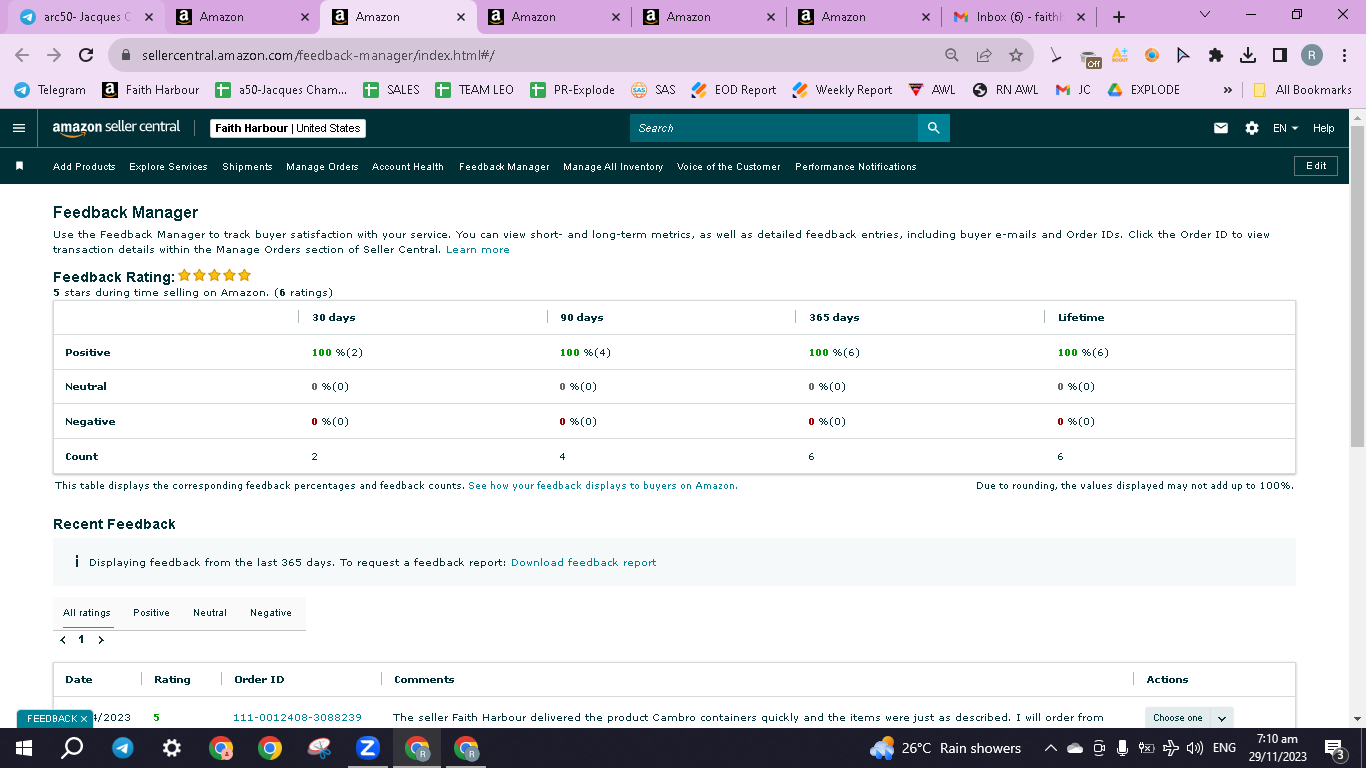Reload the page with the browser refresh icon

point(86,56)
